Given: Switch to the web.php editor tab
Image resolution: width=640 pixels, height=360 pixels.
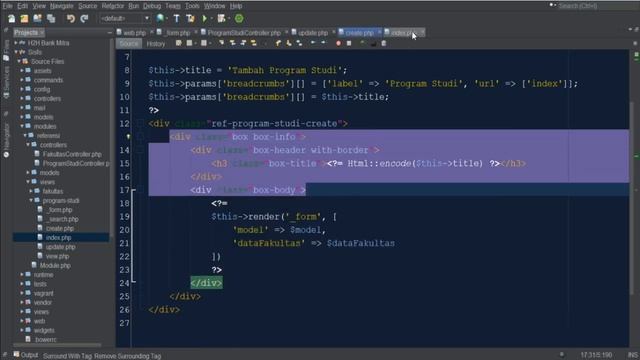Looking at the screenshot, I should click(x=134, y=33).
